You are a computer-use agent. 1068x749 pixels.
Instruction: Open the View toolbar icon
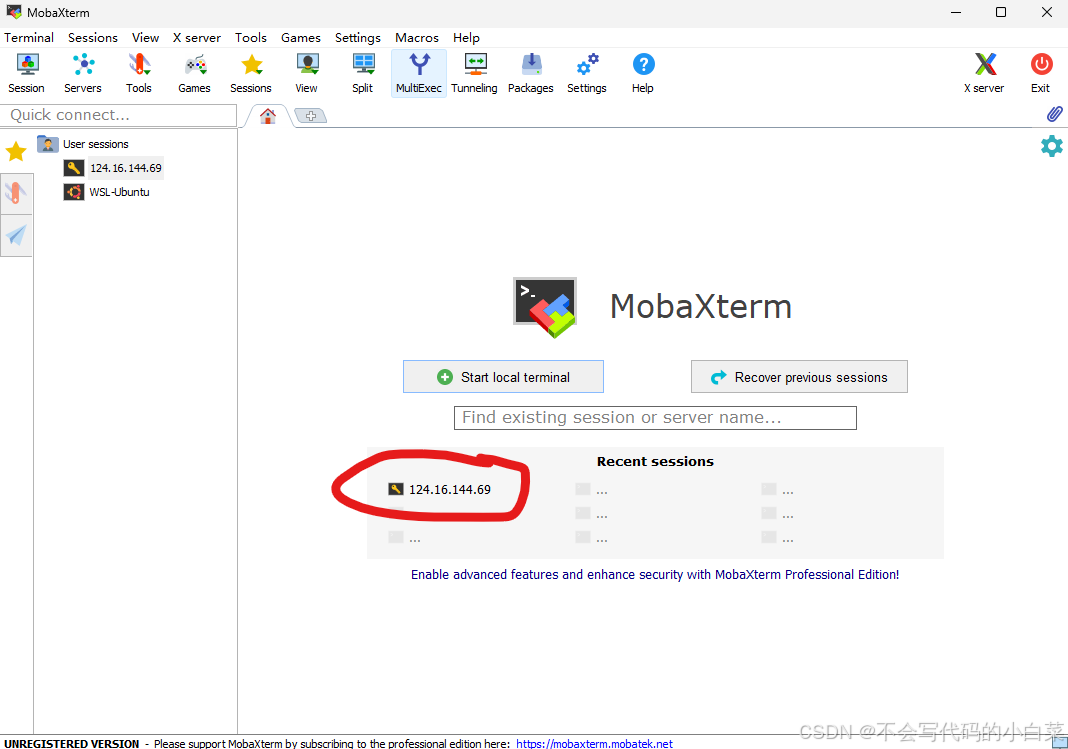pos(307,73)
